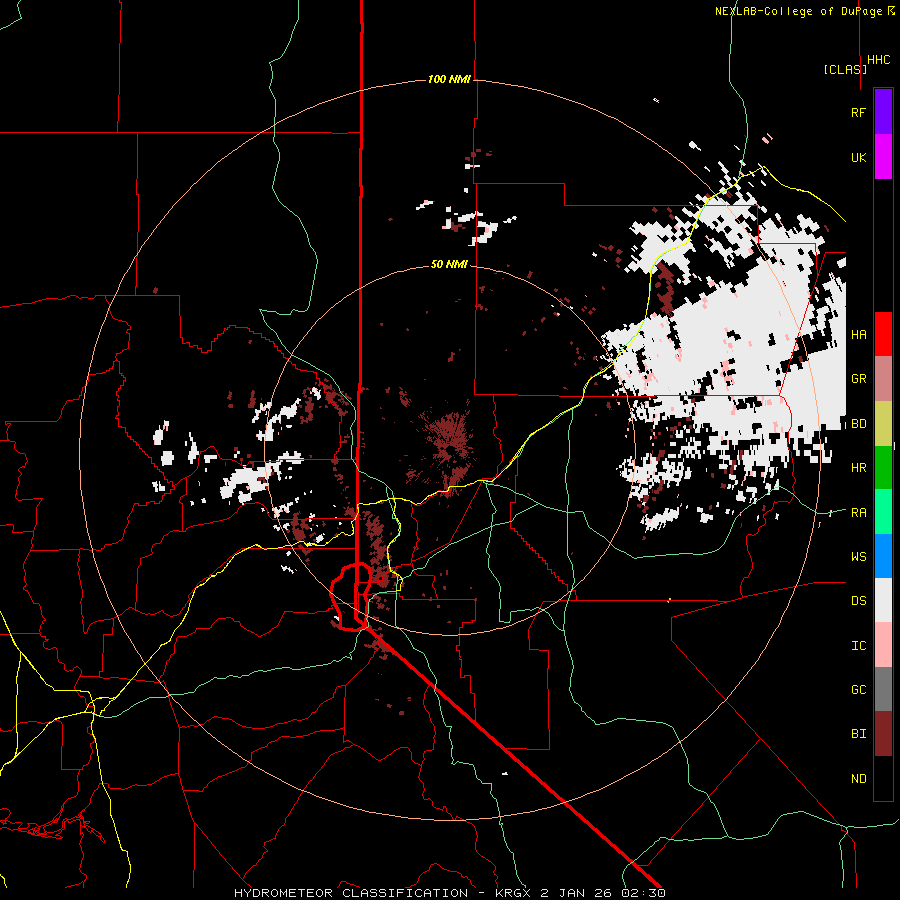Click the BI legend label
The height and width of the screenshot is (900, 900).
(858, 734)
